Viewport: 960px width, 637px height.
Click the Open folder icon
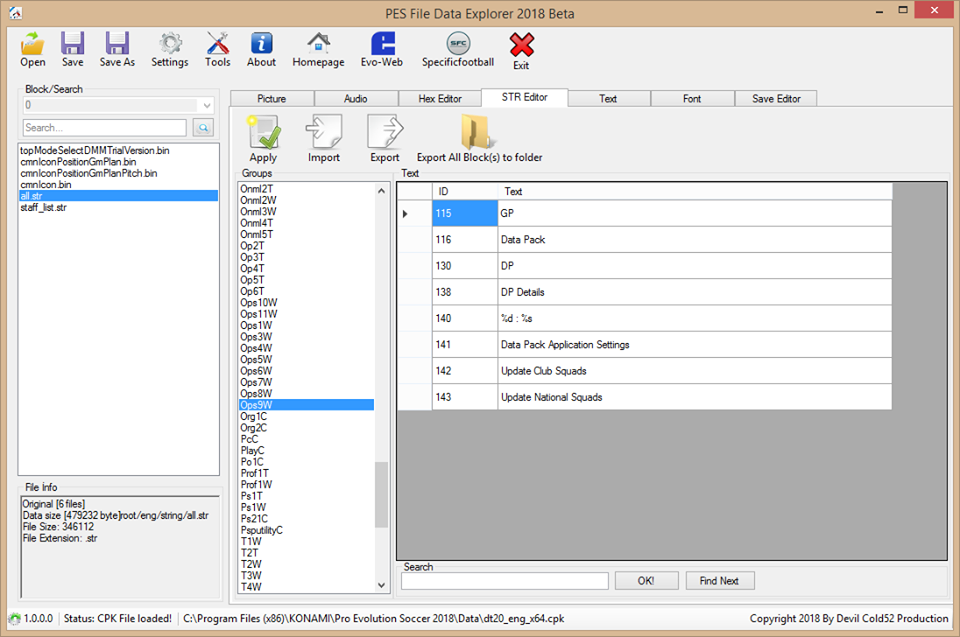pos(33,45)
